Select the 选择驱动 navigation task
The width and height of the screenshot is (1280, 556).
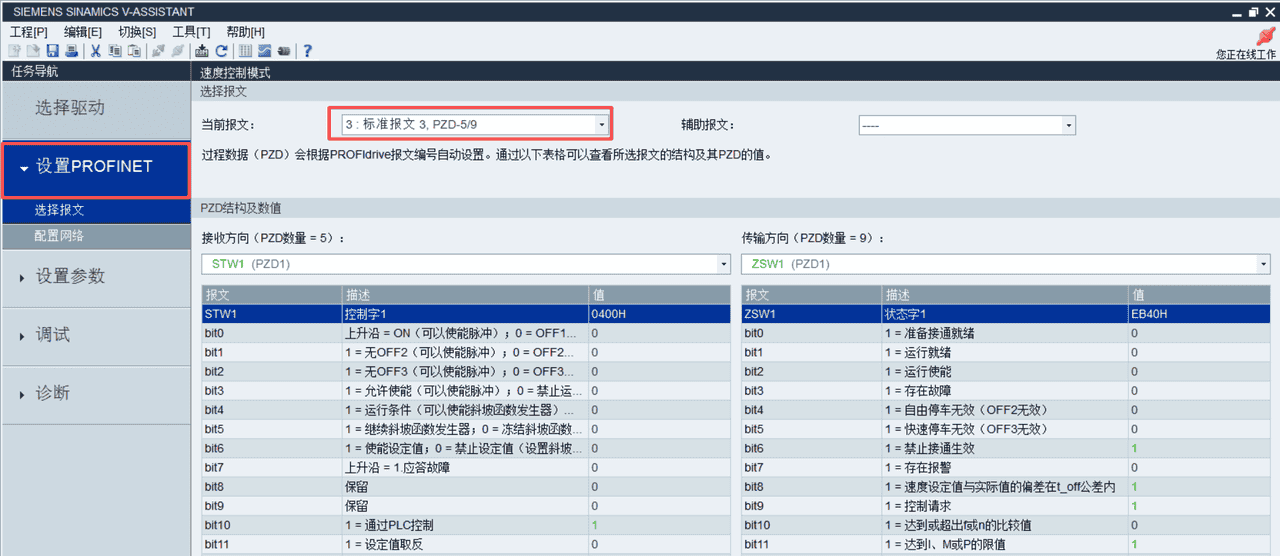tap(95, 108)
